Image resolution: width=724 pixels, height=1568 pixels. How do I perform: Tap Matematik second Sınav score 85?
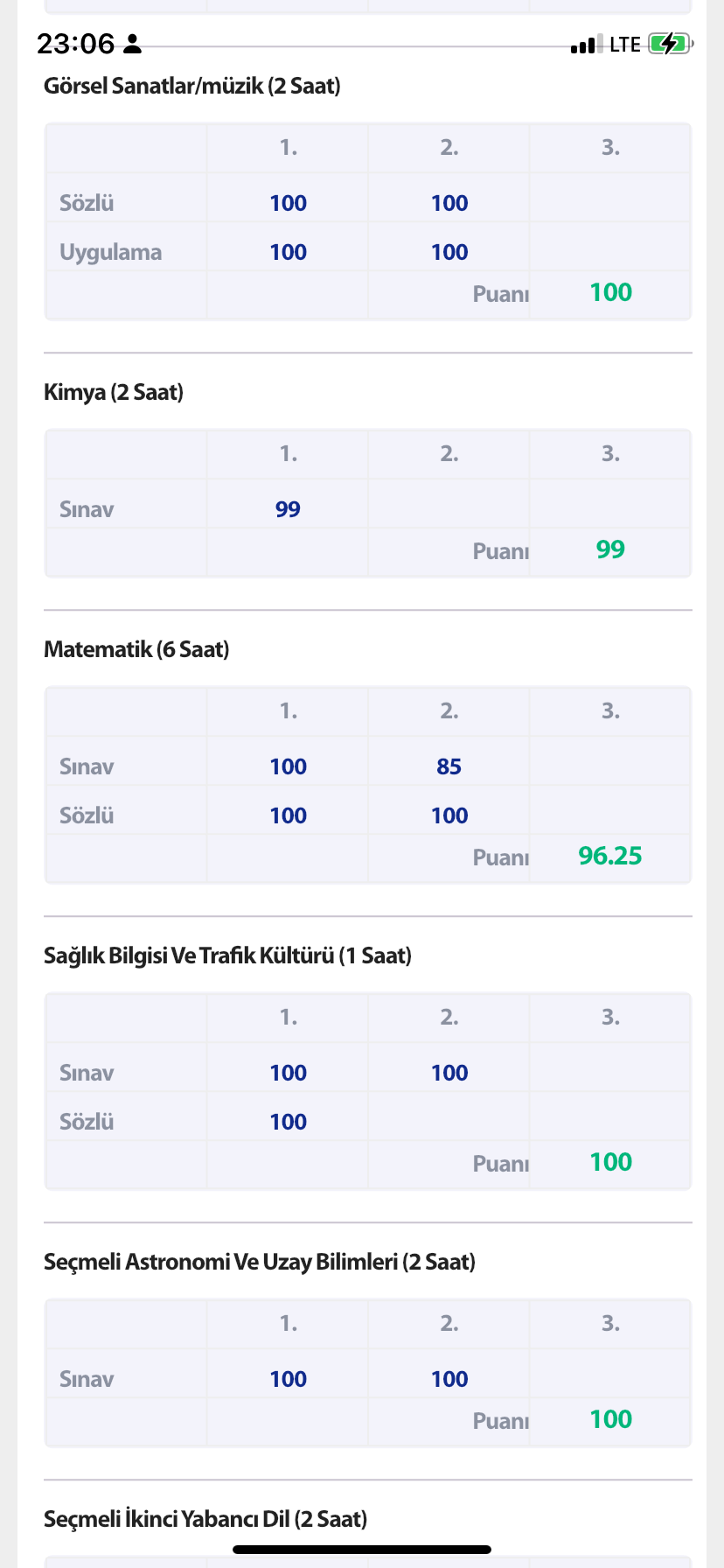[x=449, y=766]
